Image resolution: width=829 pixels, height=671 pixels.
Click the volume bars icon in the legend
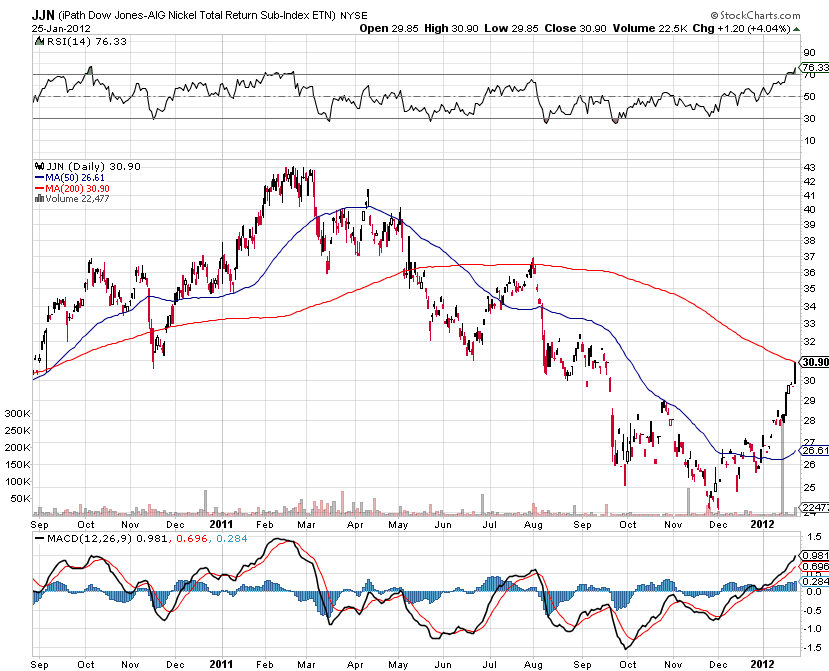click(39, 199)
